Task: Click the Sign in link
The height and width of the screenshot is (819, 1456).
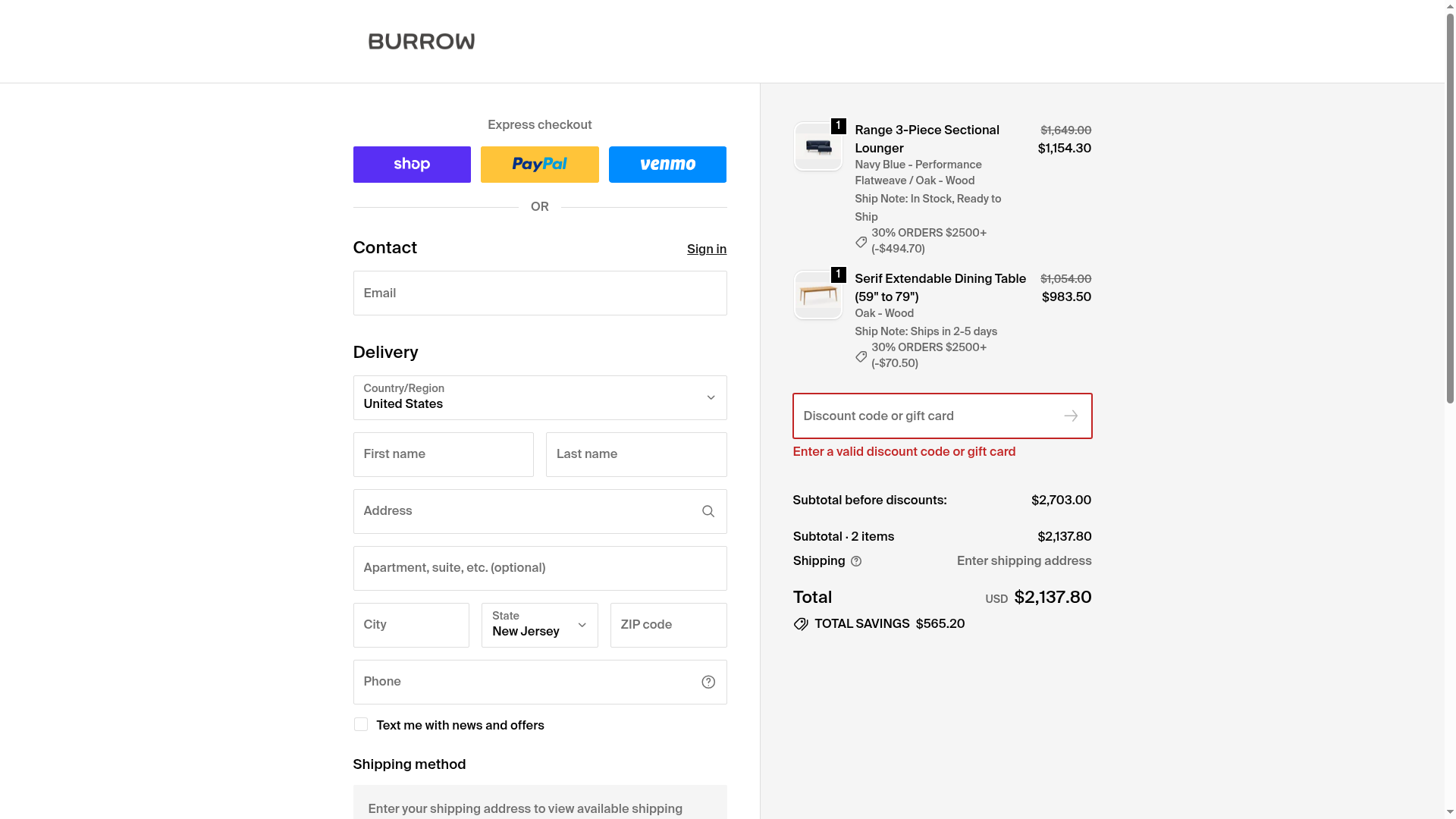Action: 706,249
